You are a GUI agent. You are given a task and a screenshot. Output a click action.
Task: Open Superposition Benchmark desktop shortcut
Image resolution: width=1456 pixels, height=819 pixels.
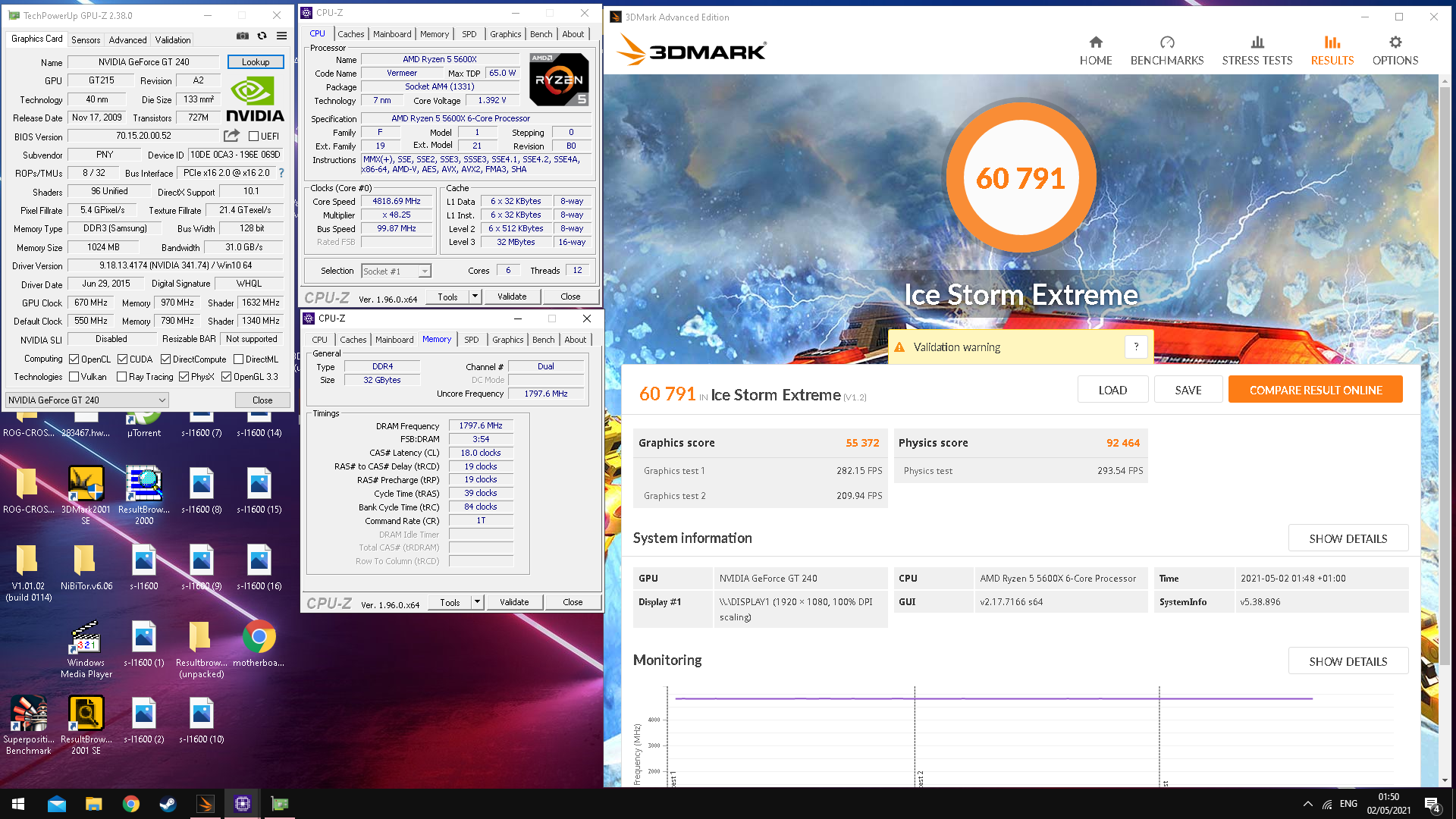click(x=29, y=726)
